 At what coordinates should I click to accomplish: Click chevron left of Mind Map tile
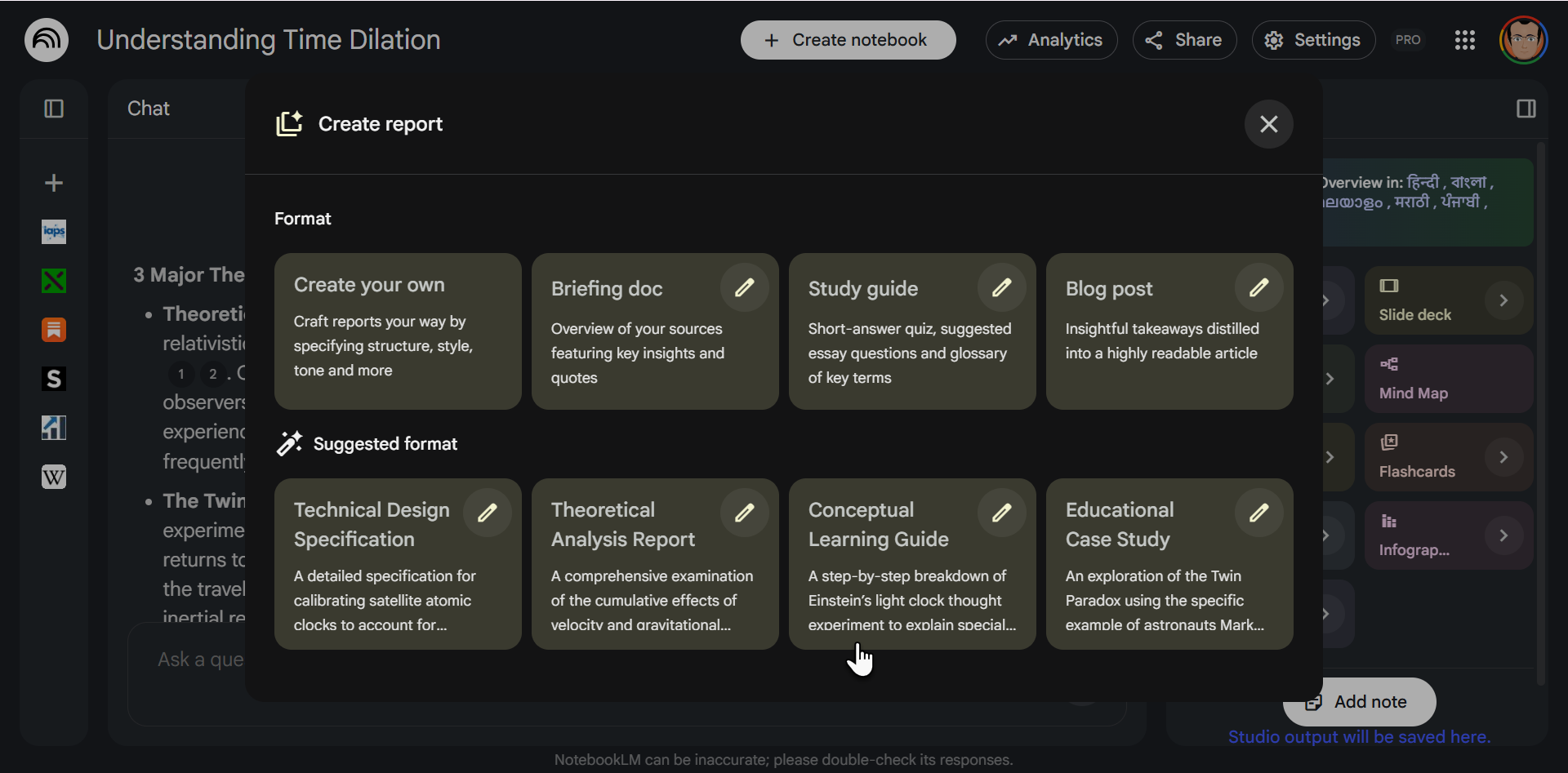(x=1330, y=379)
